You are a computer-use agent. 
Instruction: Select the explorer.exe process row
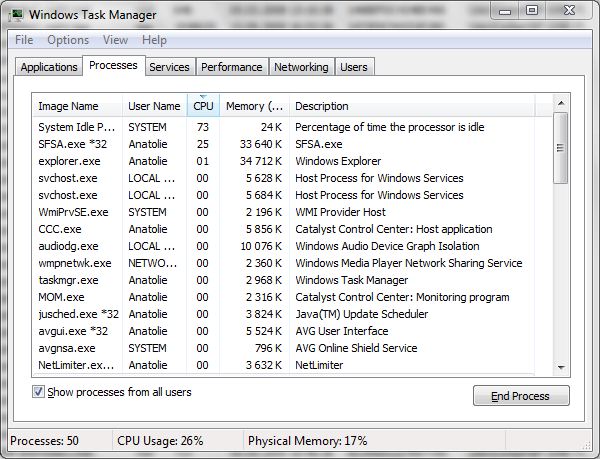tap(69, 161)
